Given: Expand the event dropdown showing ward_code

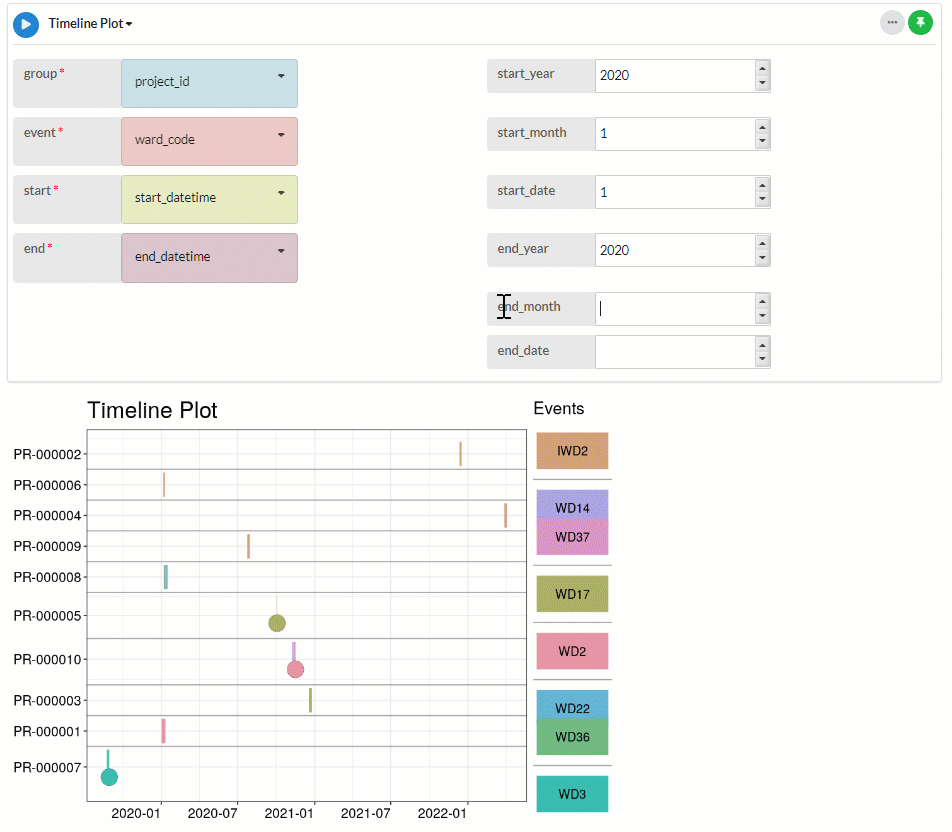Looking at the screenshot, I should tap(209, 141).
